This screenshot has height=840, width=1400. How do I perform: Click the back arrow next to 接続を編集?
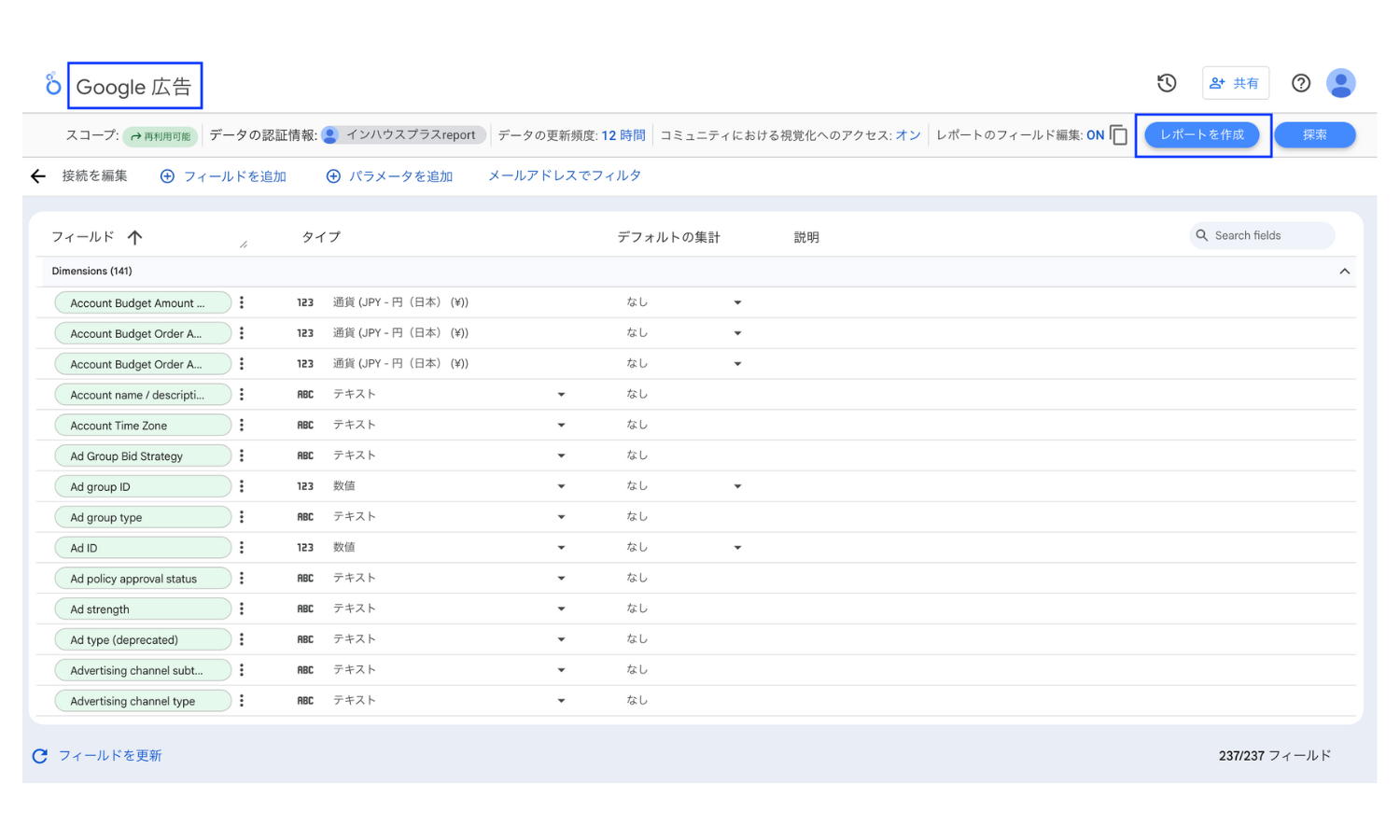click(x=37, y=175)
